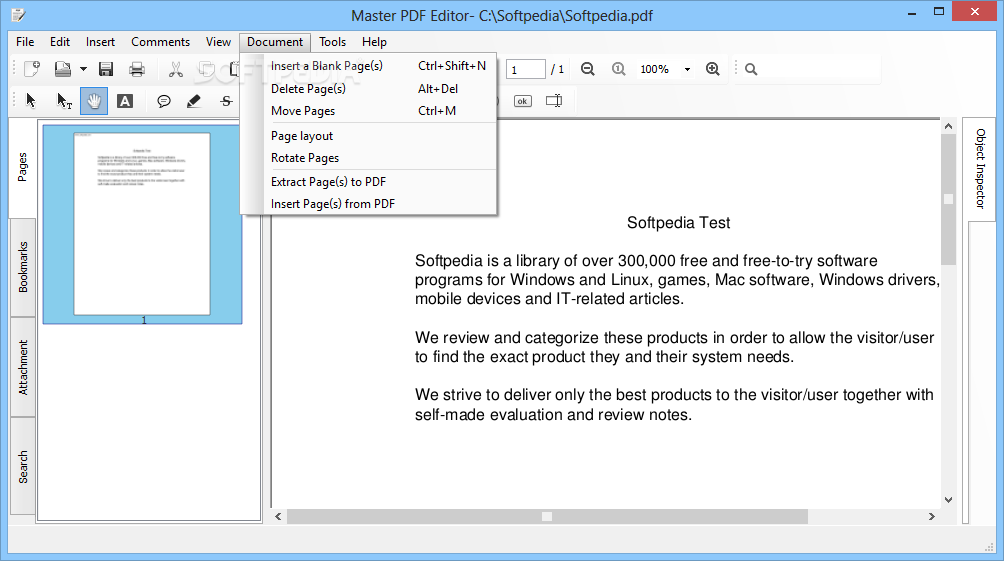The height and width of the screenshot is (561, 1004).
Task: Expand the Open file dropdown arrow
Action: (x=83, y=69)
